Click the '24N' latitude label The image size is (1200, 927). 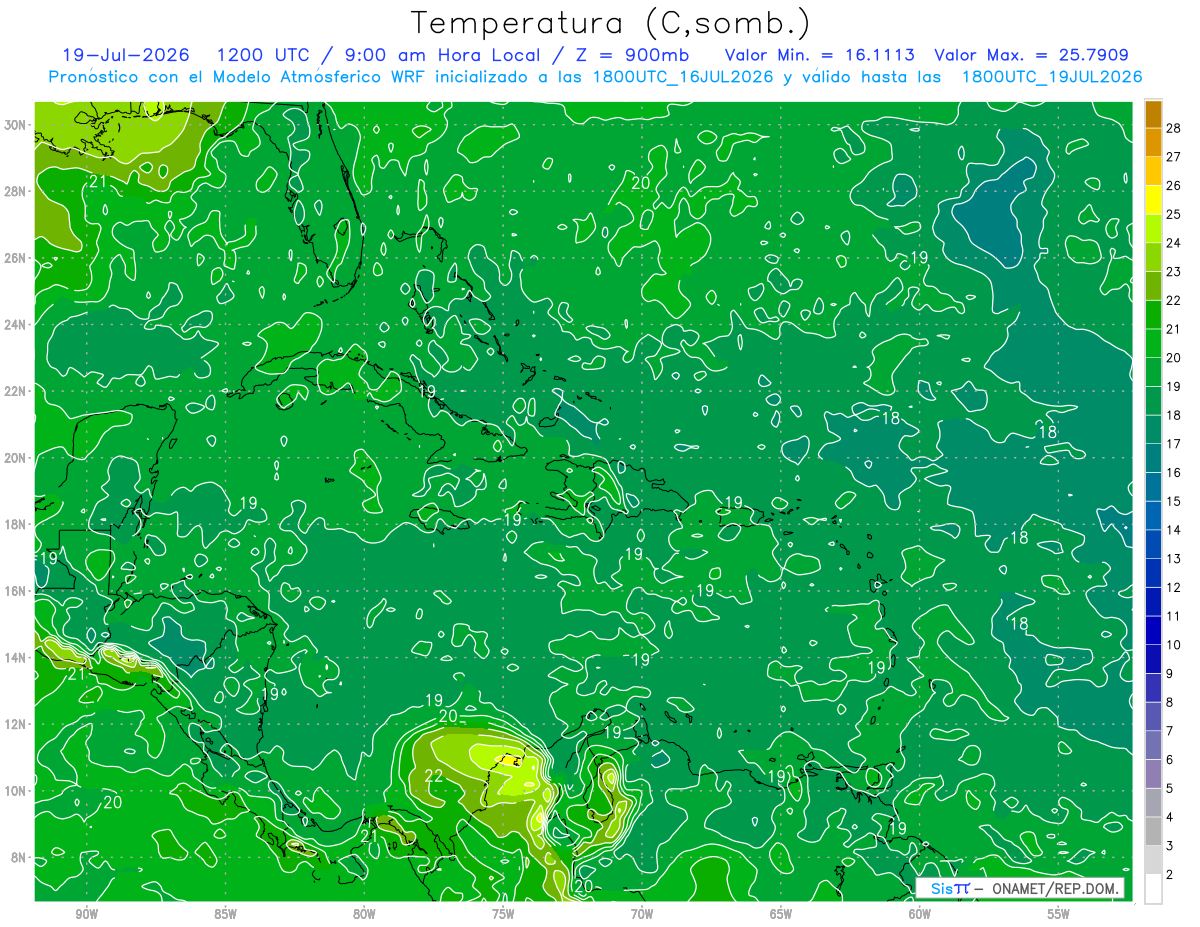(x=16, y=324)
